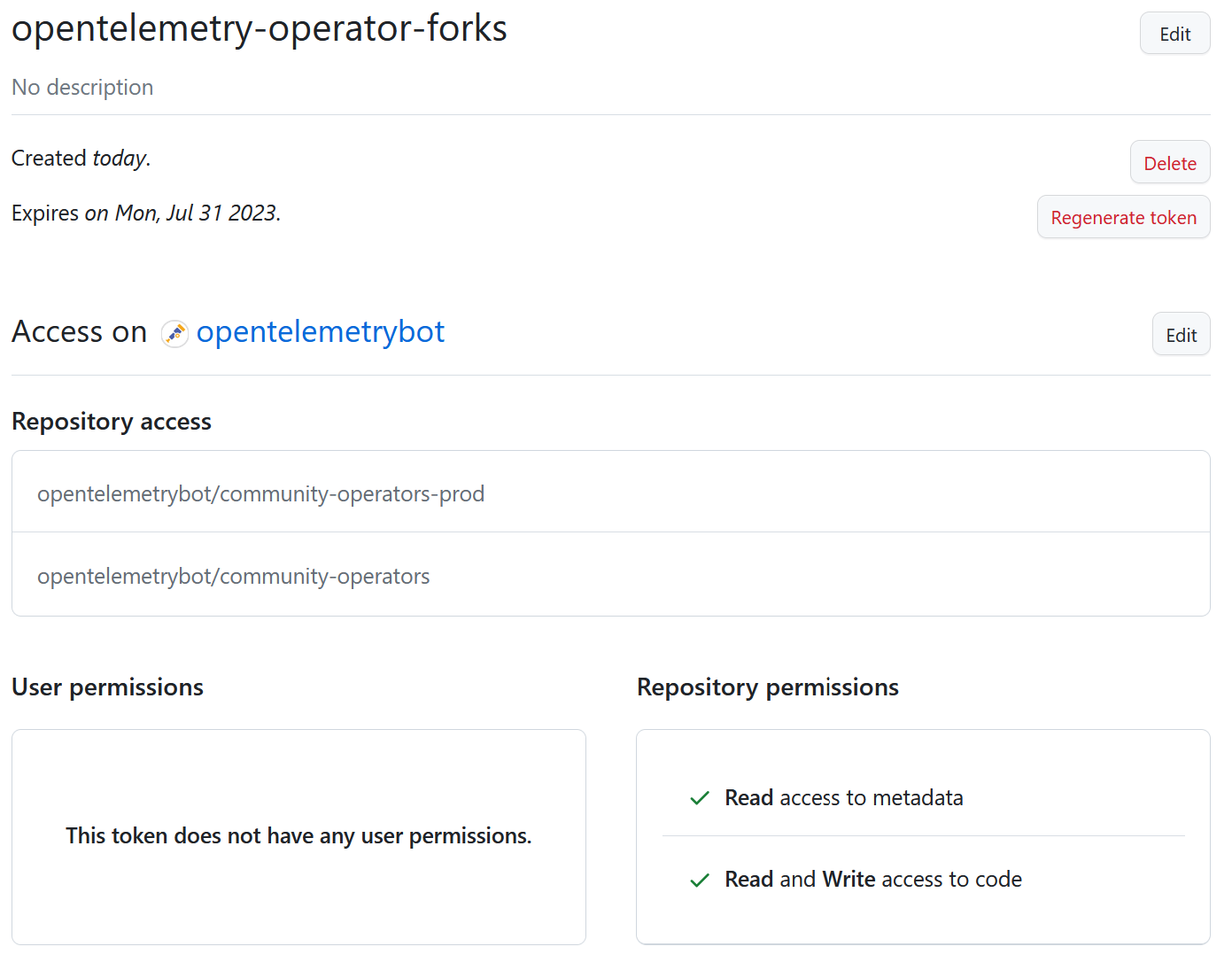The height and width of the screenshot is (970, 1232).
Task: Click the green check beside Read and Write code access
Action: 699,880
